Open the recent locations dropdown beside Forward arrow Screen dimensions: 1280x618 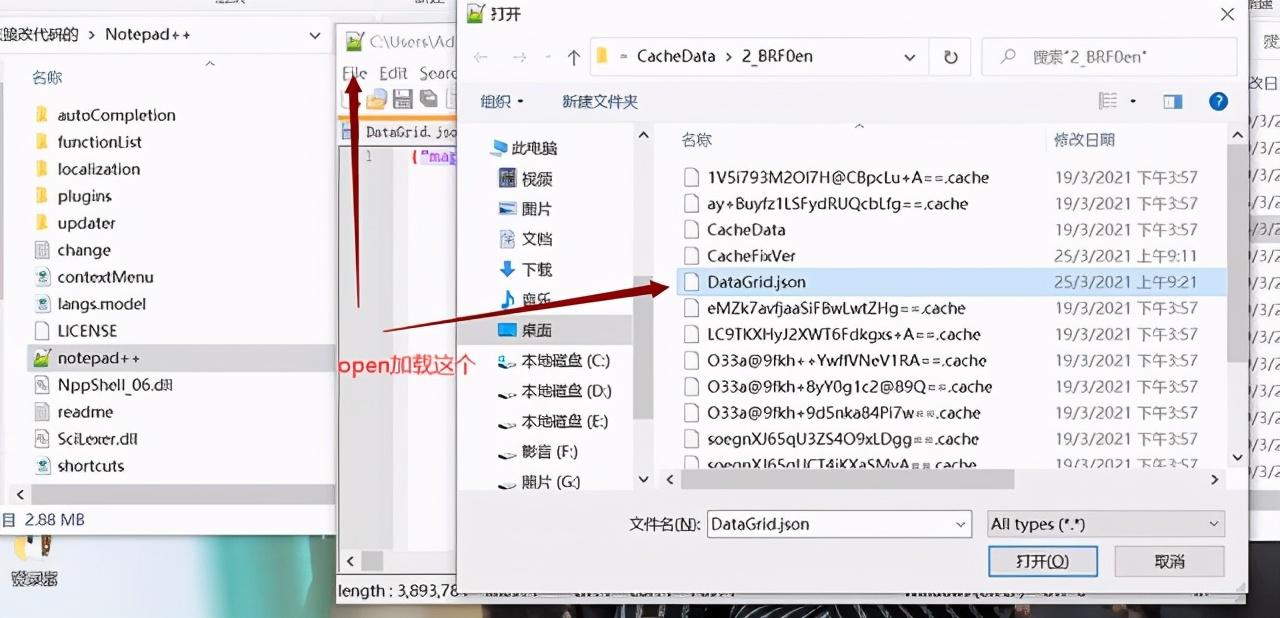pyautogui.click(x=546, y=58)
